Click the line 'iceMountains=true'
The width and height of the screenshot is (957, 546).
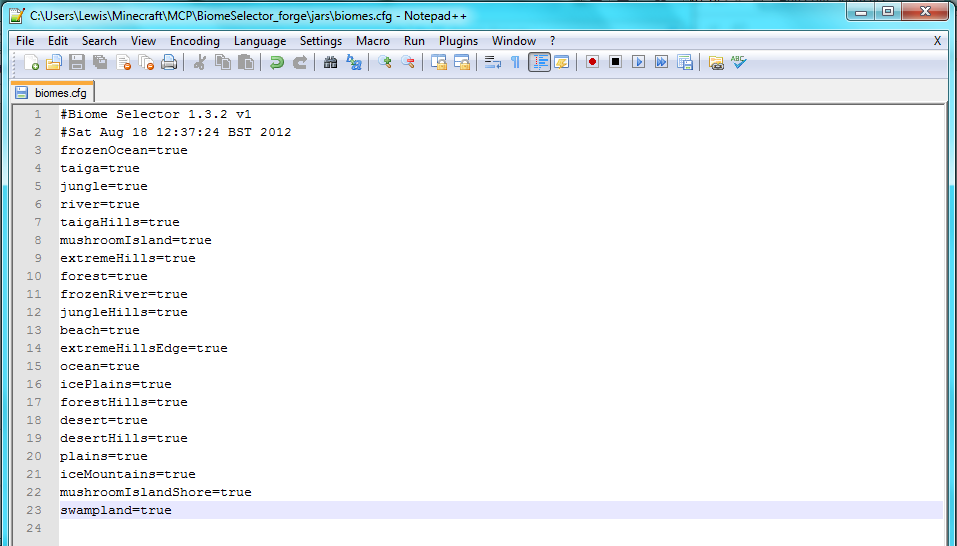click(128, 474)
